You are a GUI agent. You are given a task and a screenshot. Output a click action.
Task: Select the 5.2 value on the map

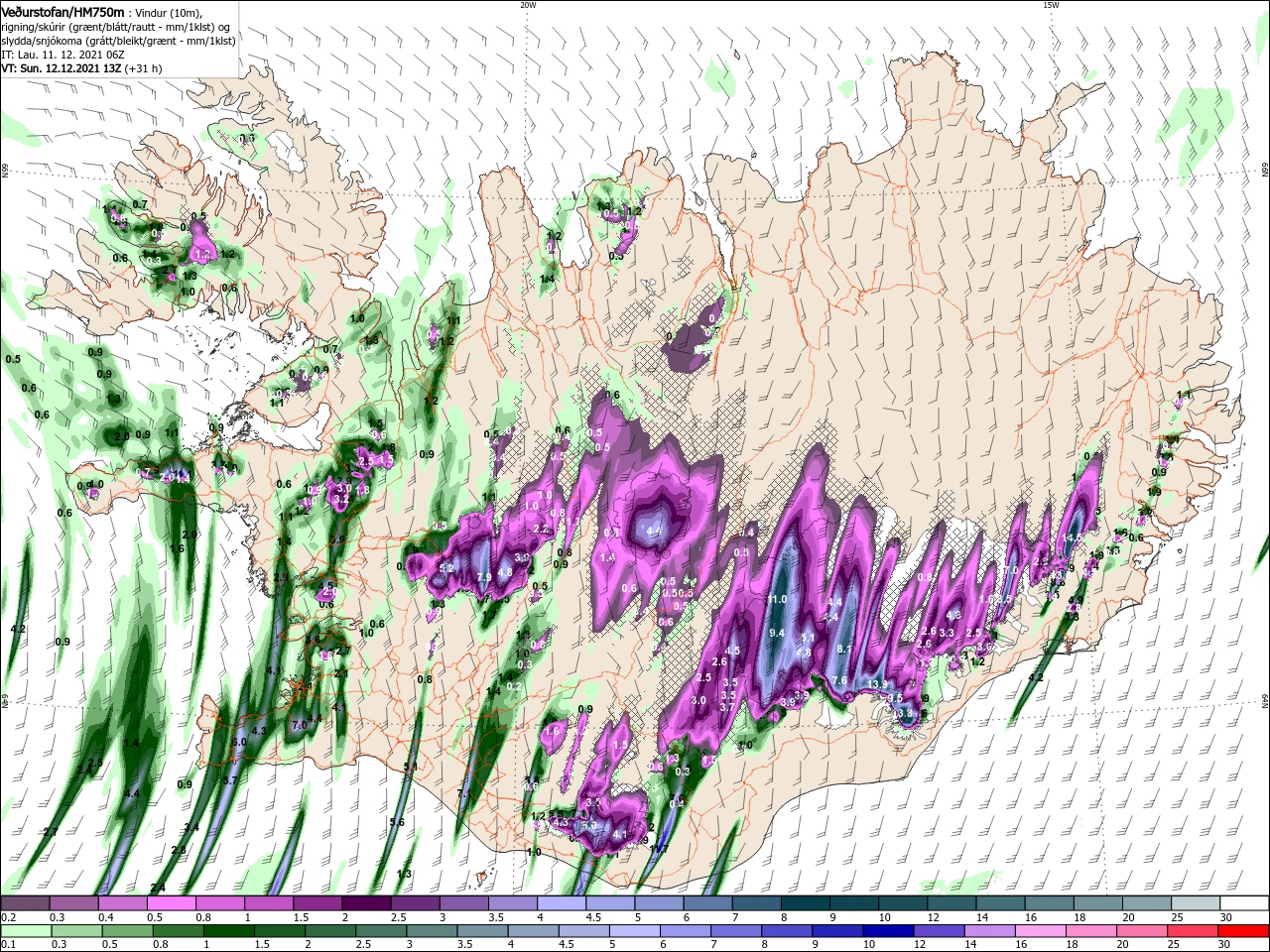click(x=446, y=568)
